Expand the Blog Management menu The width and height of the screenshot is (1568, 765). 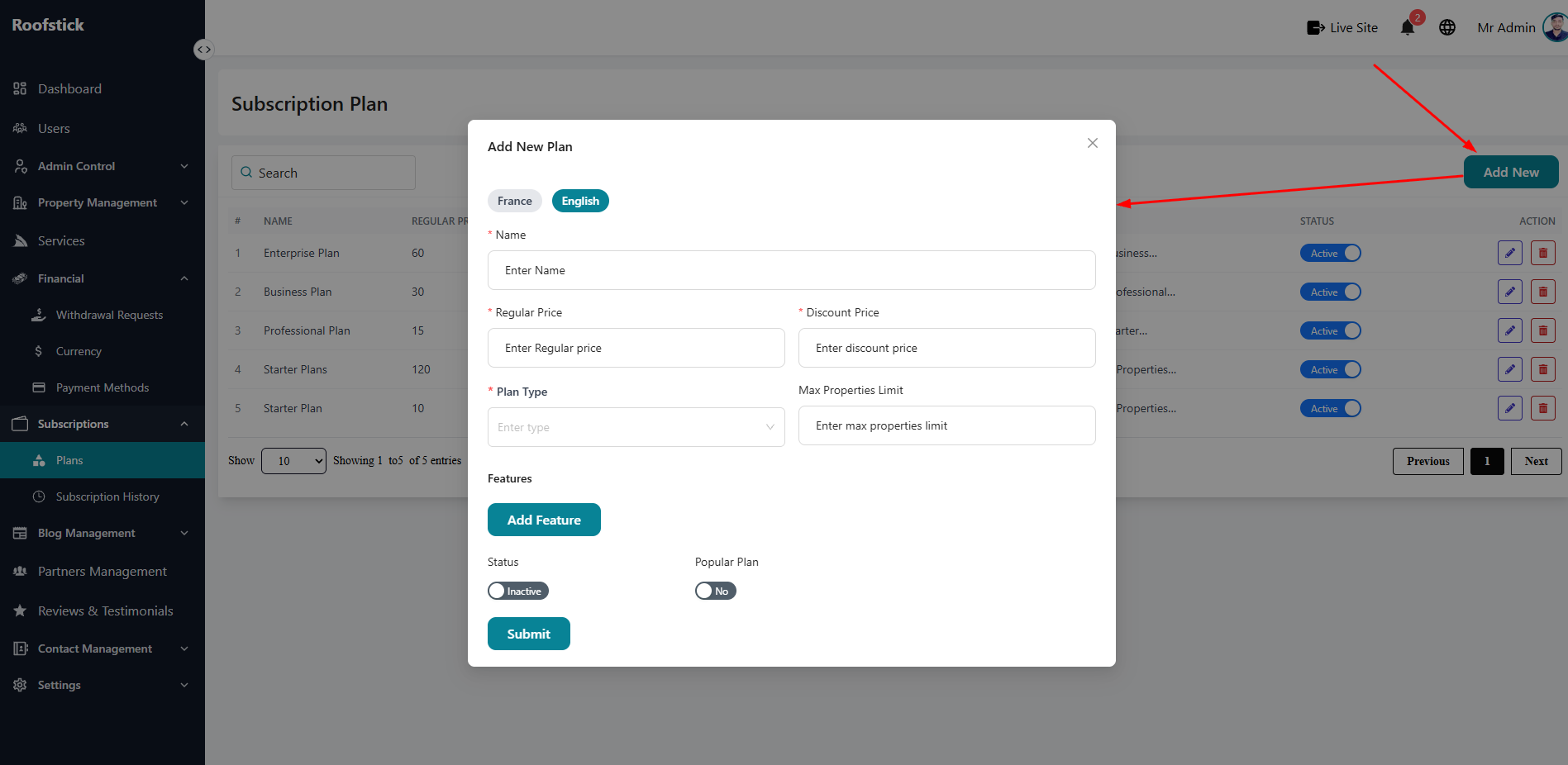[102, 533]
